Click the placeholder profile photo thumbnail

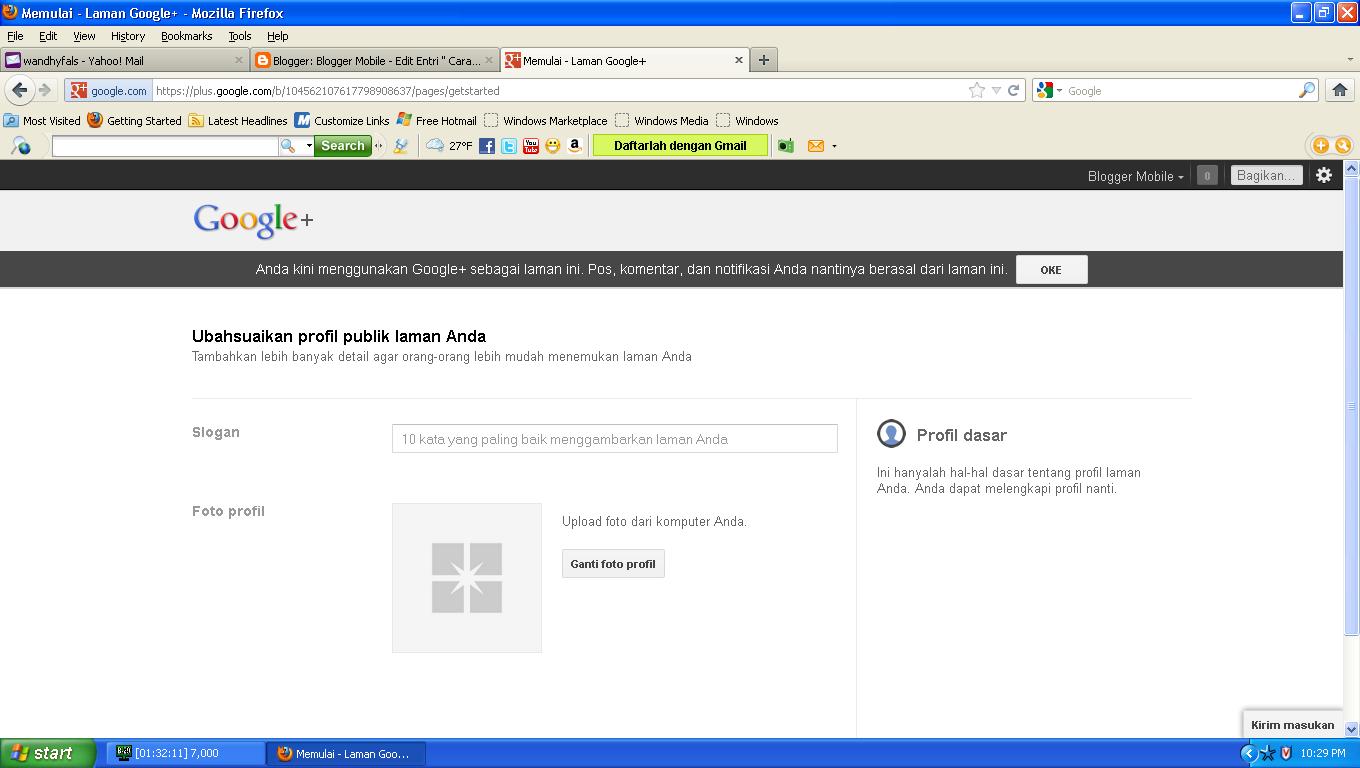[467, 578]
